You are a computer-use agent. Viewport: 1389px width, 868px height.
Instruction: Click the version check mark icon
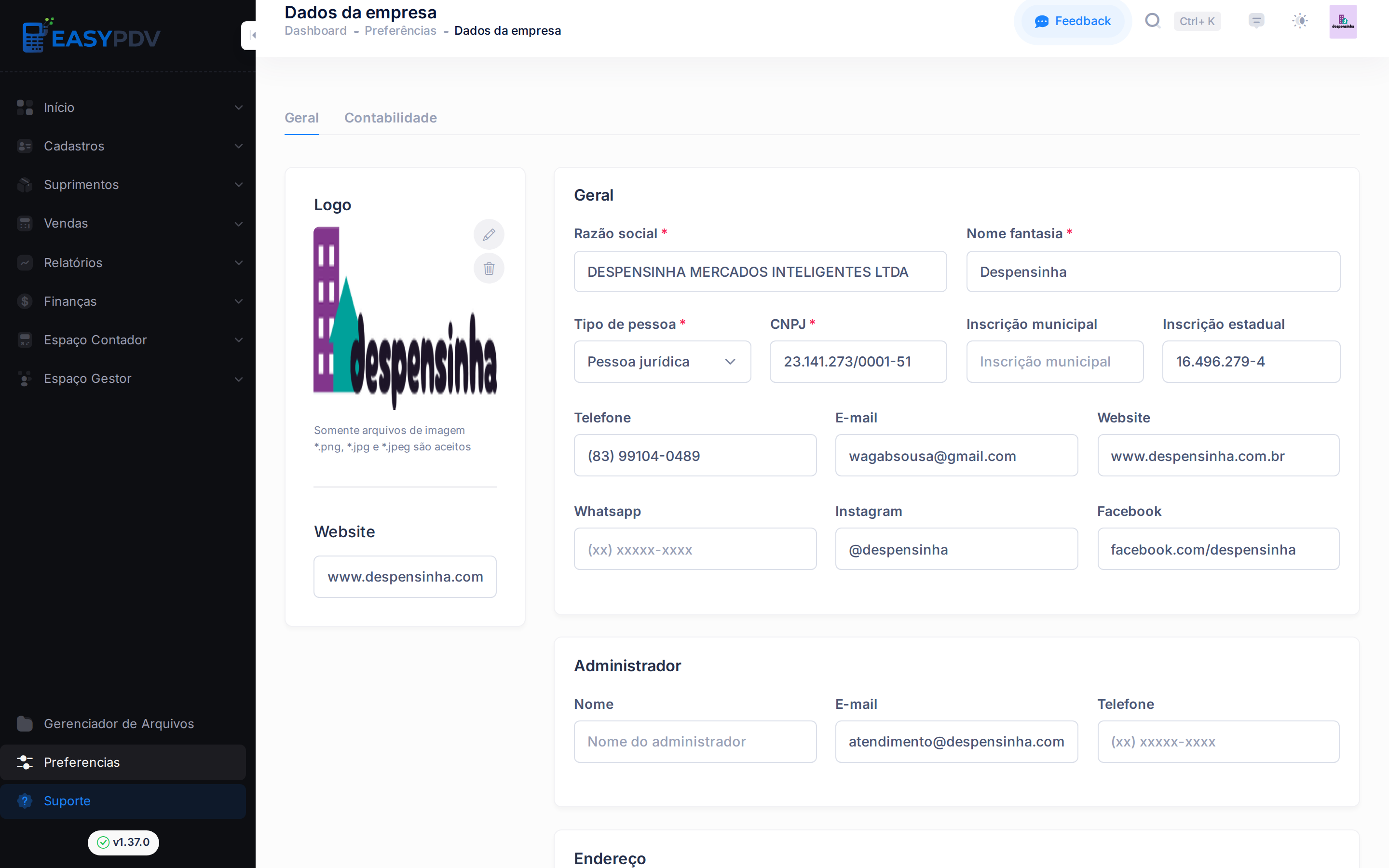pyautogui.click(x=103, y=842)
